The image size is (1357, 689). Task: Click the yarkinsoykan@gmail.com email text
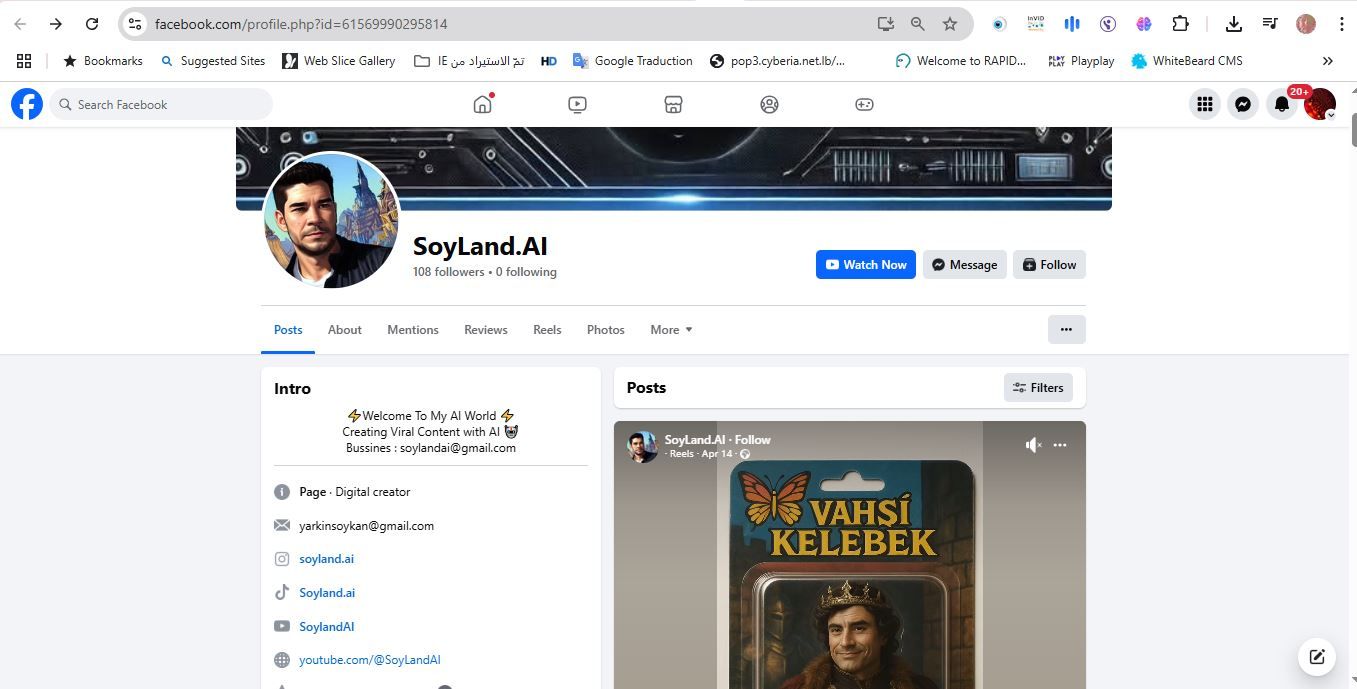coord(366,526)
